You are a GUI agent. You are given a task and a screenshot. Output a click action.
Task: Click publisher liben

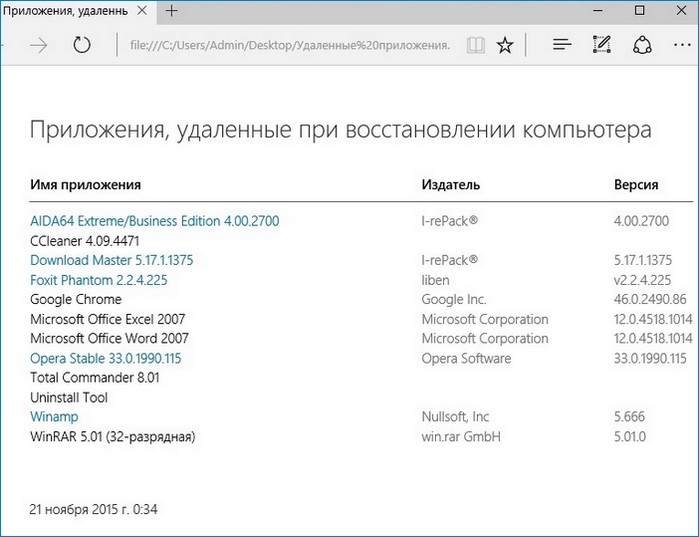point(435,280)
